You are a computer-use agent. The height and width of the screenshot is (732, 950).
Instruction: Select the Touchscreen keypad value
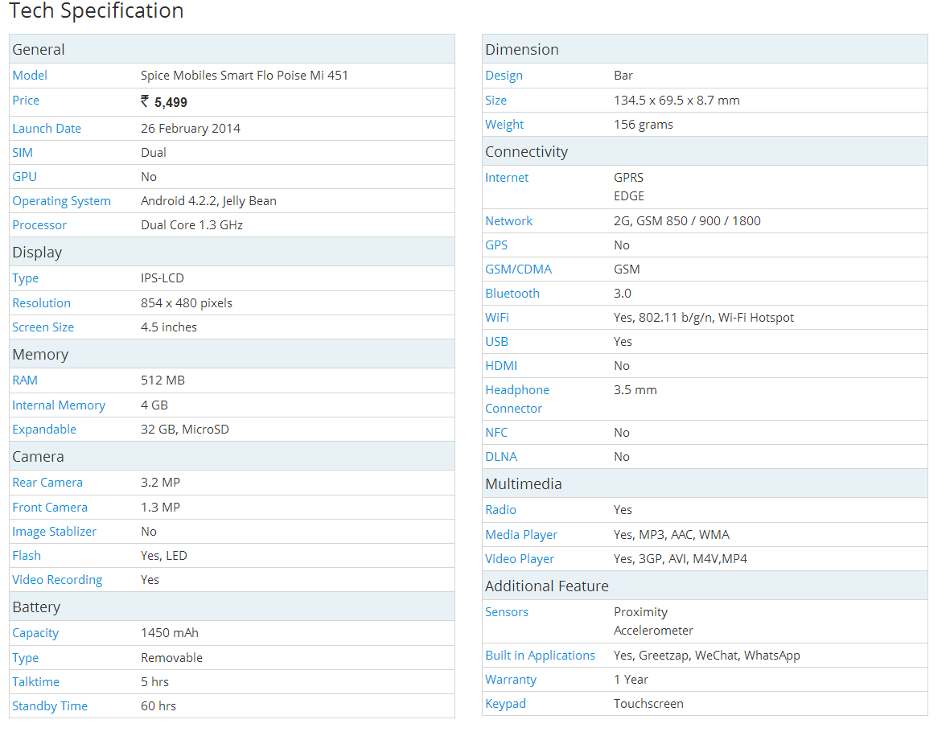648,705
